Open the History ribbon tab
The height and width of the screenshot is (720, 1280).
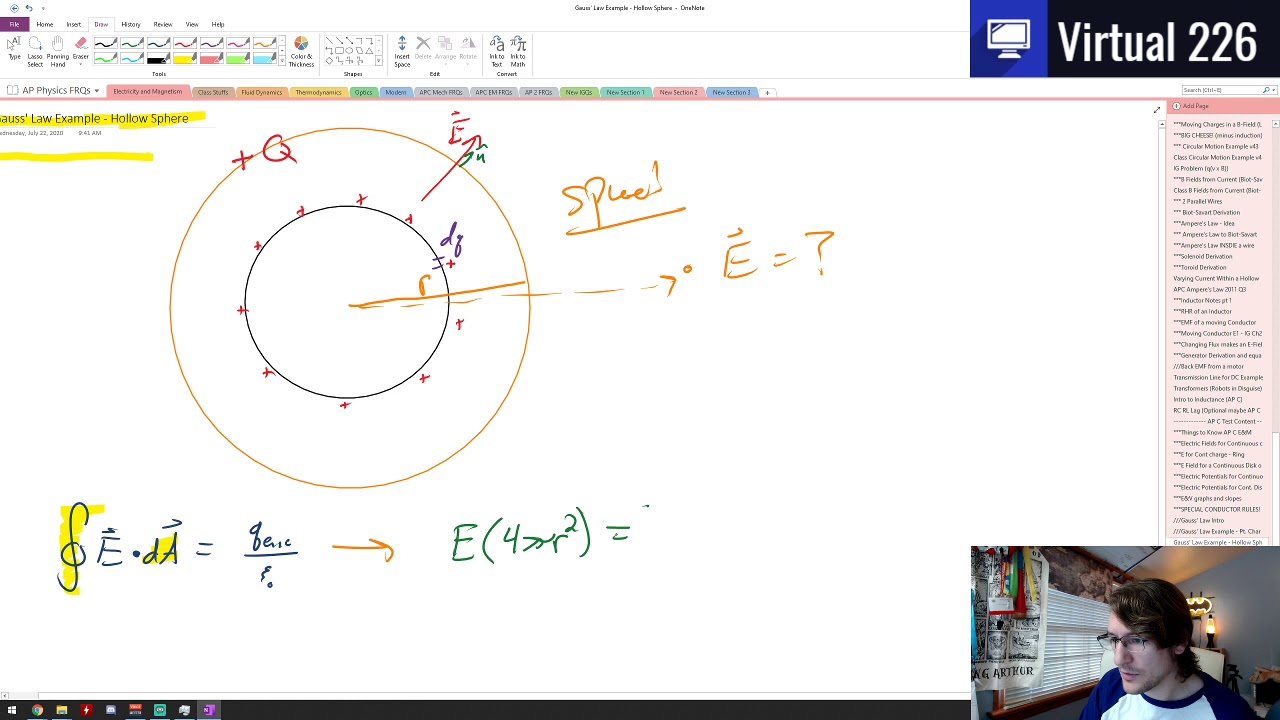tap(131, 24)
